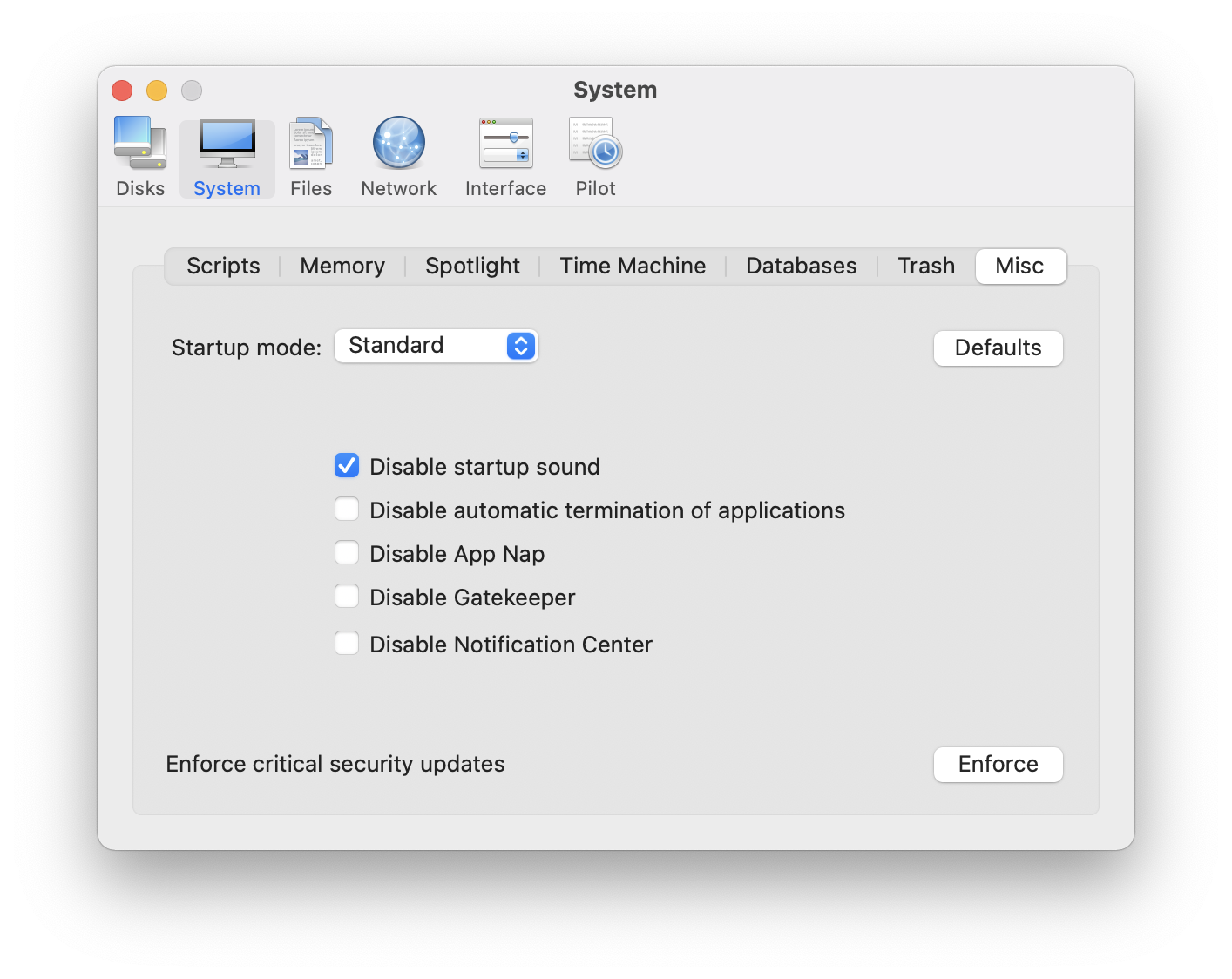Check the Disable Gatekeeper option
The height and width of the screenshot is (979, 1232).
click(347, 597)
